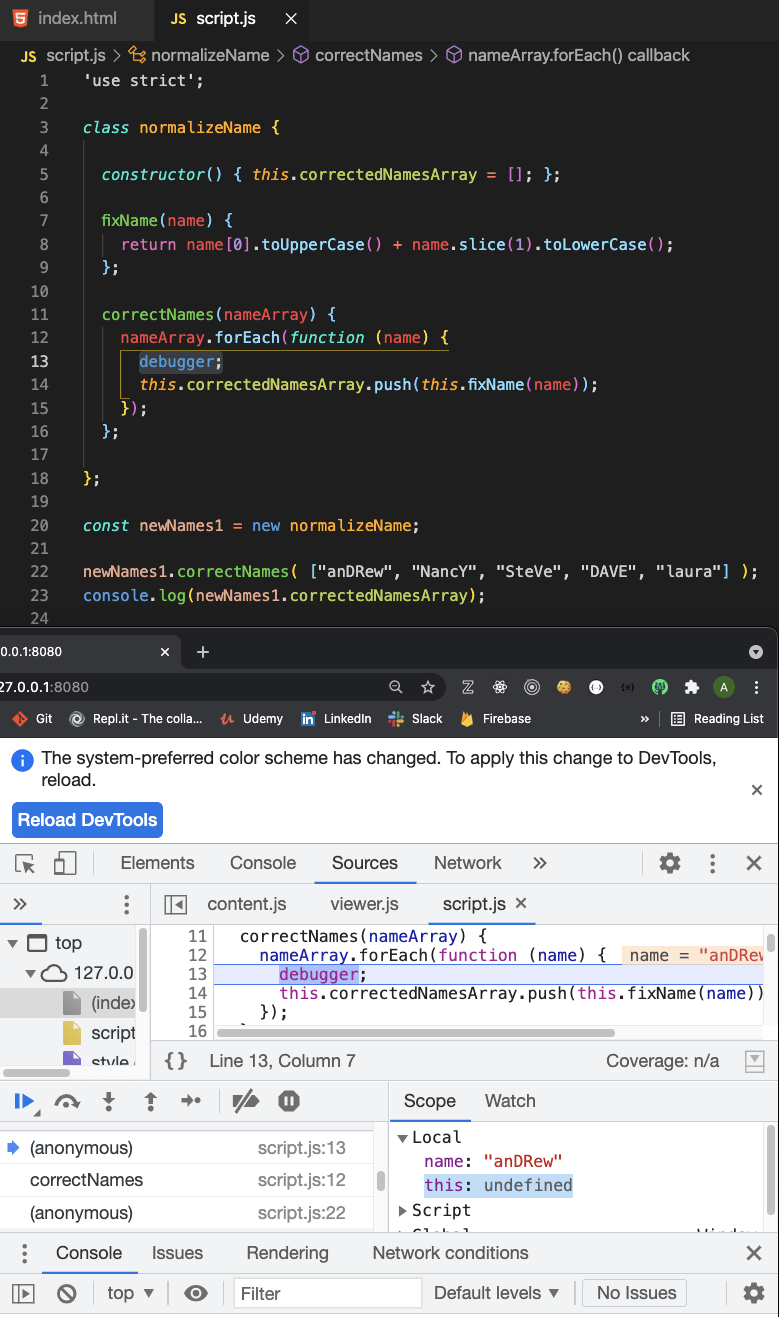Image resolution: width=779 pixels, height=1317 pixels.
Task: Select correctNames call stack frame
Action: coord(187,1180)
